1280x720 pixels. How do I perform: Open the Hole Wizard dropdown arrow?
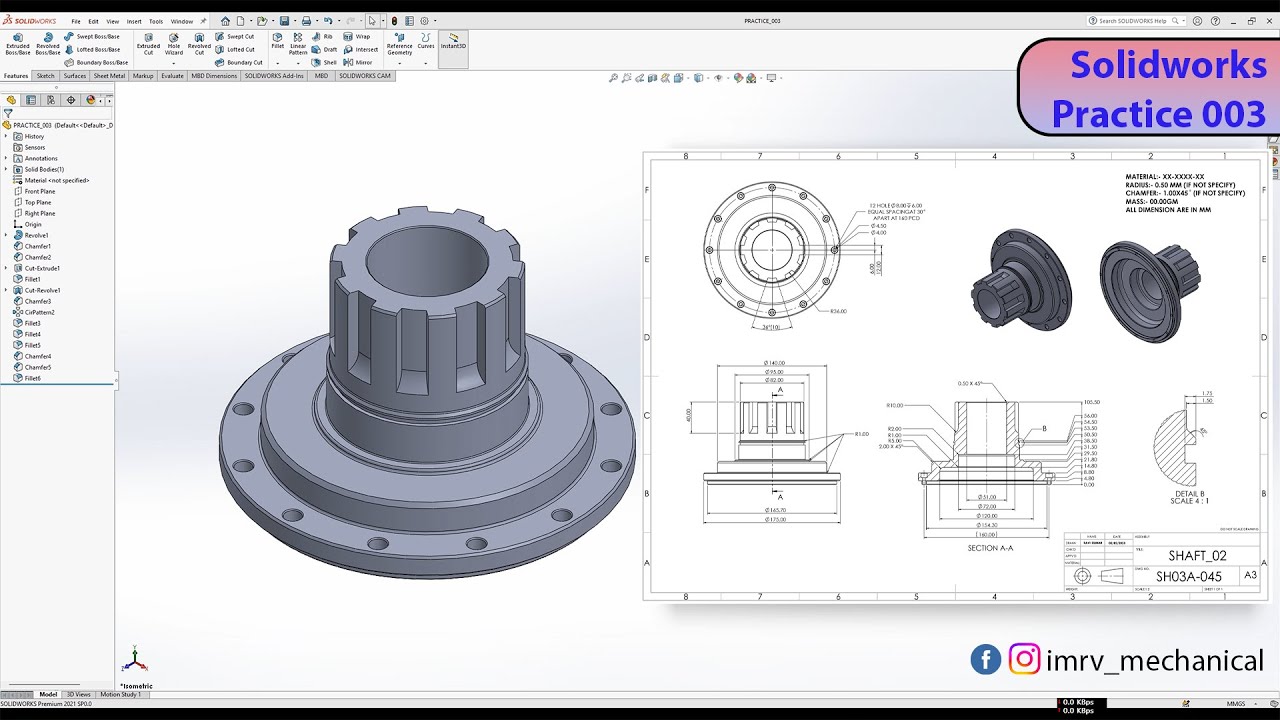pyautogui.click(x=174, y=63)
